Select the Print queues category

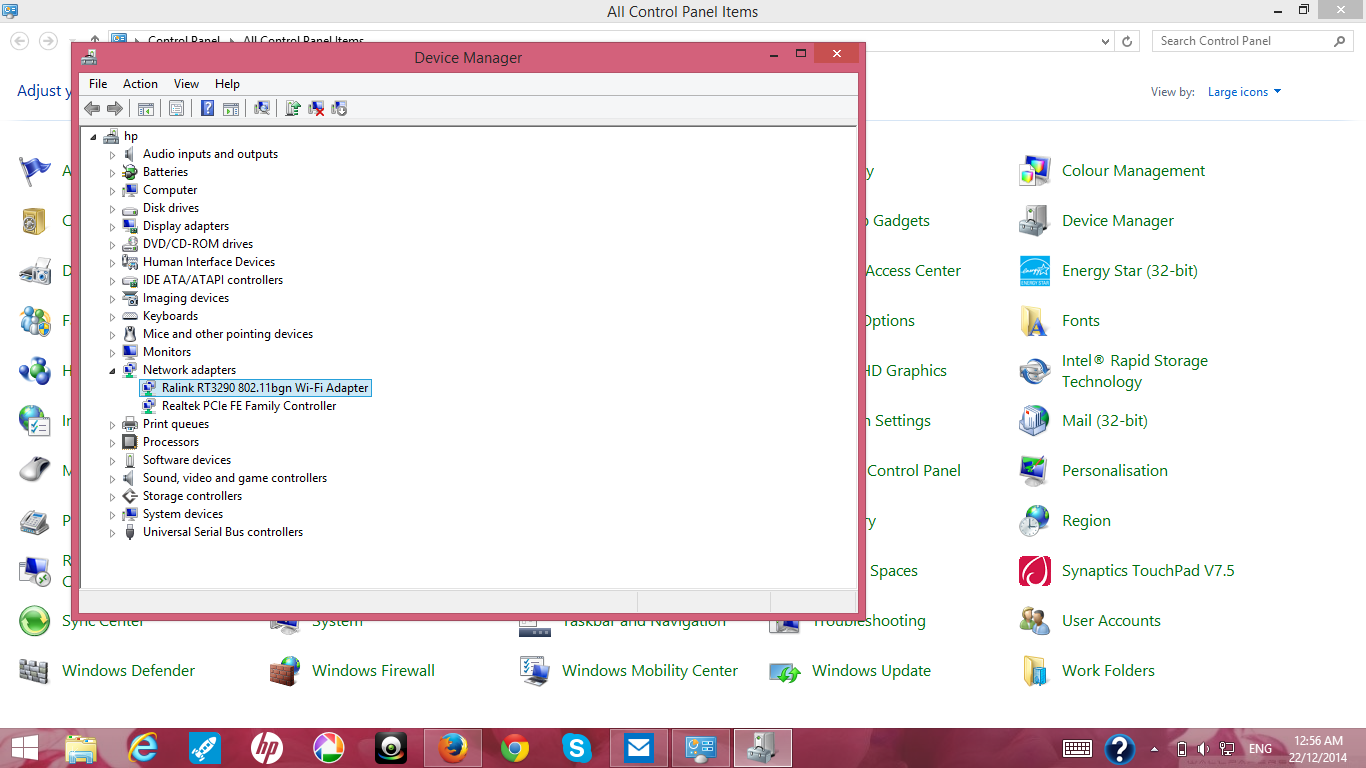[x=176, y=424]
